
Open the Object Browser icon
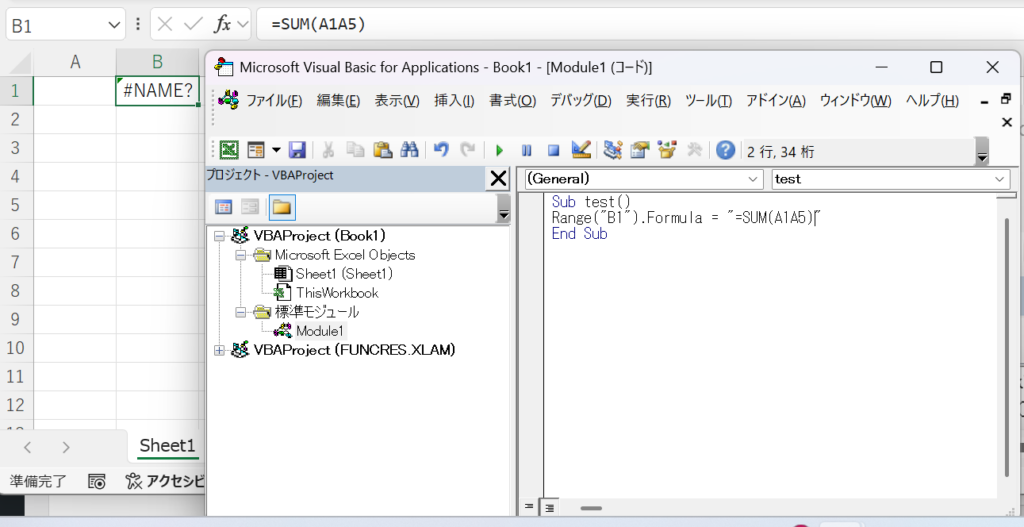(x=667, y=151)
